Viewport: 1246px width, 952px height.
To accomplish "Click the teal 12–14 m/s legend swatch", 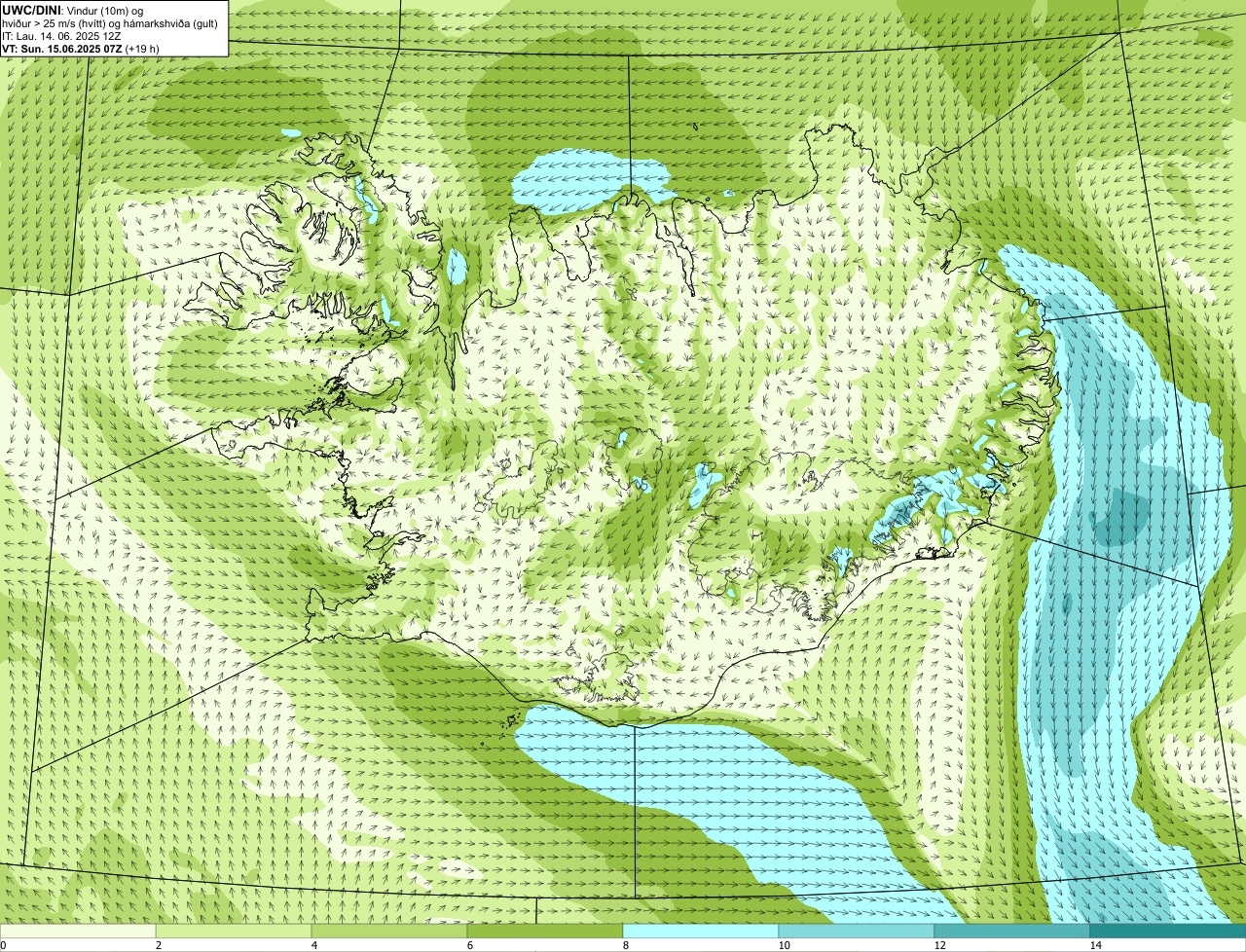I will pos(1012,931).
